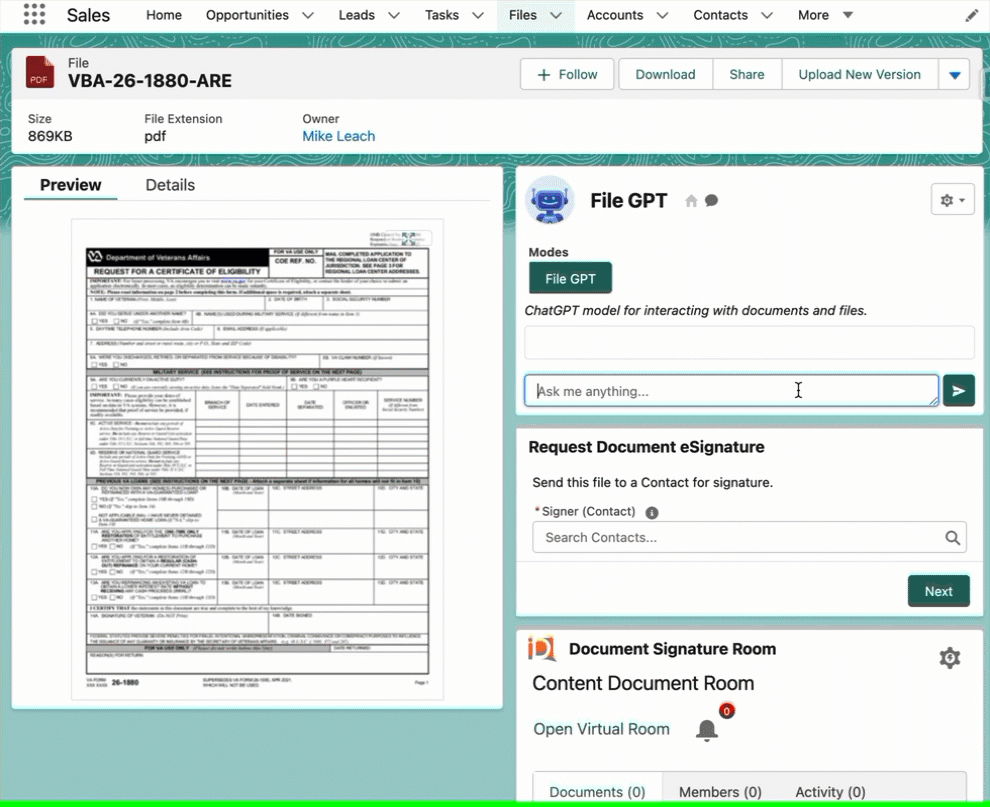Click the pencil edit navigation icon
This screenshot has width=990, height=807.
pos(972,15)
